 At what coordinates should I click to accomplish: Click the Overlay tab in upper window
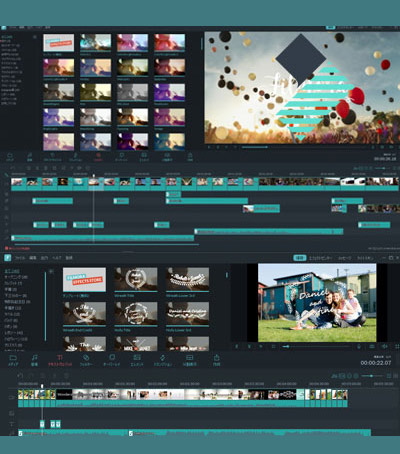click(121, 156)
